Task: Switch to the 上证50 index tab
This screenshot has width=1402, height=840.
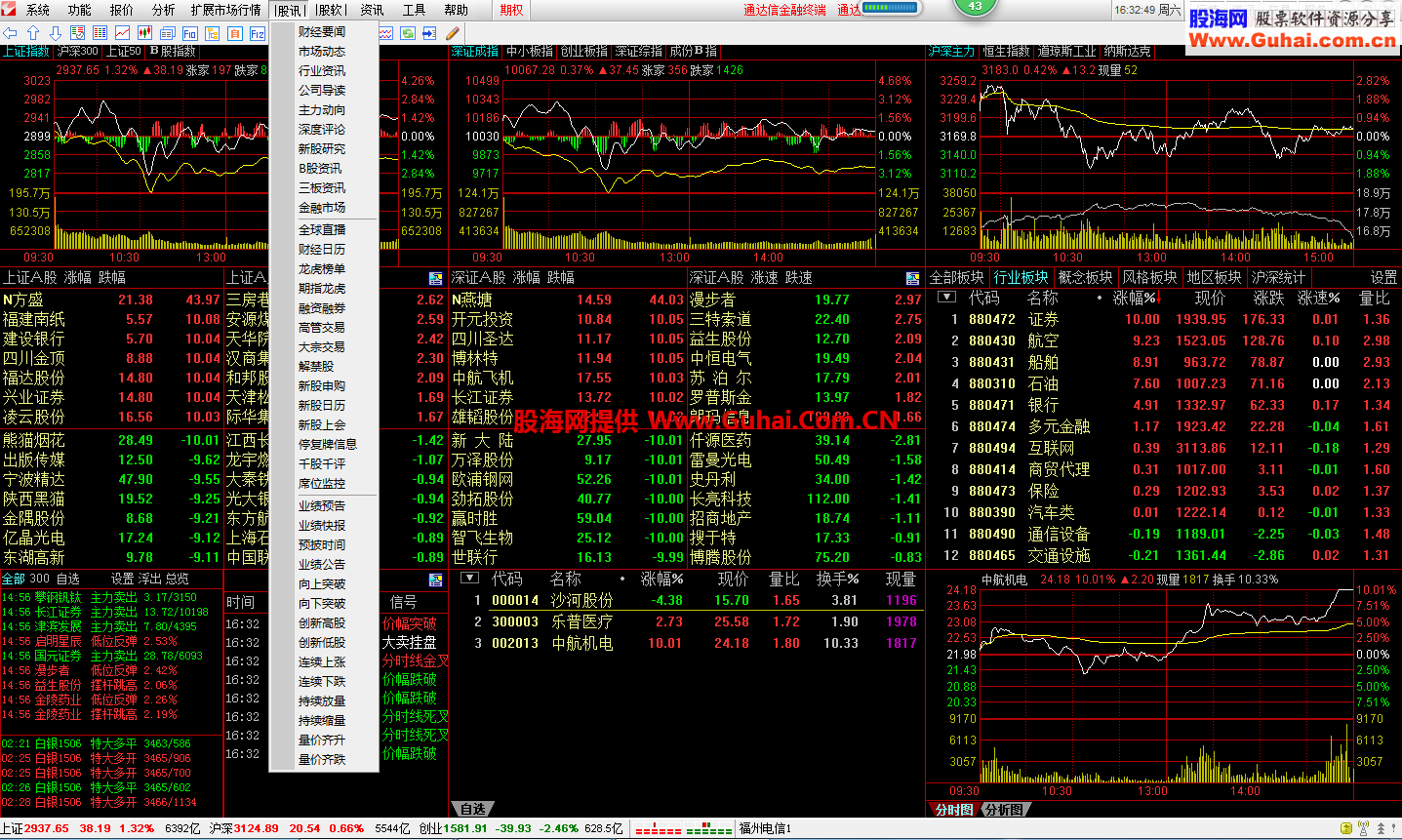Action: pyautogui.click(x=124, y=51)
